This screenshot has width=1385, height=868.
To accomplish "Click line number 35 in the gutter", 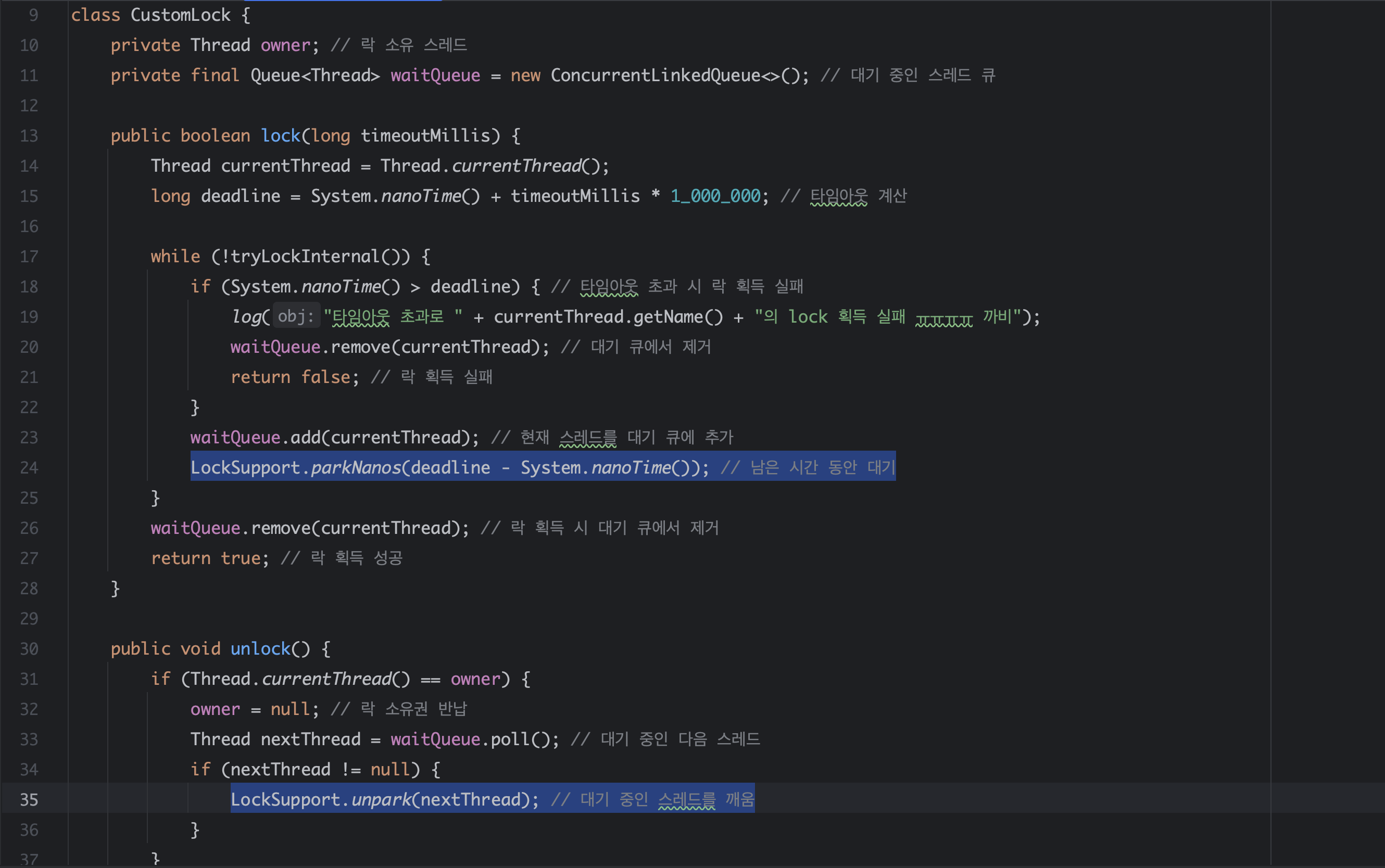I will click(x=29, y=799).
